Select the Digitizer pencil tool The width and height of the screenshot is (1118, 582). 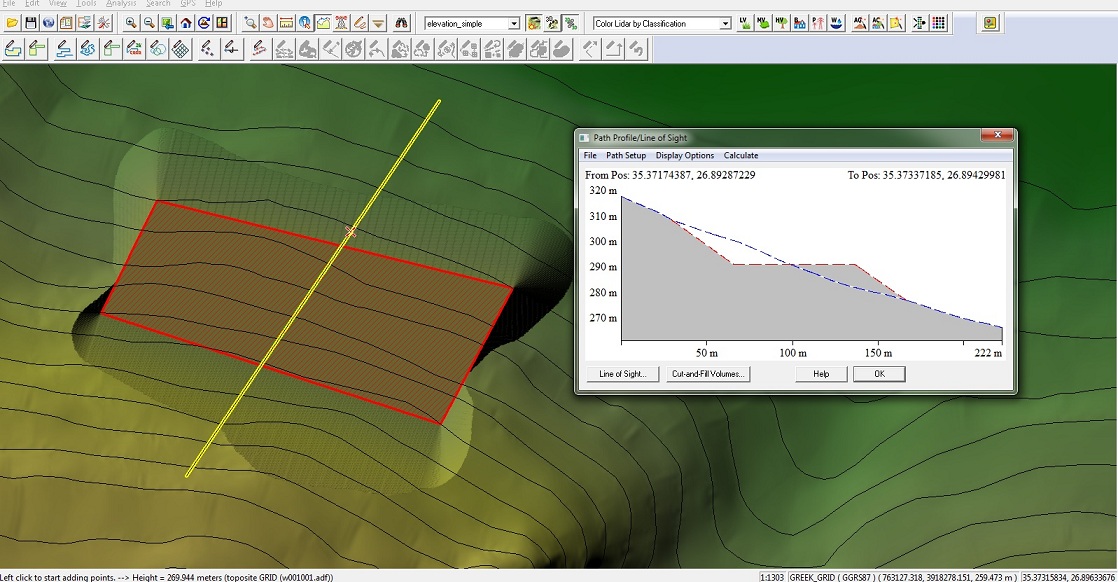click(360, 23)
